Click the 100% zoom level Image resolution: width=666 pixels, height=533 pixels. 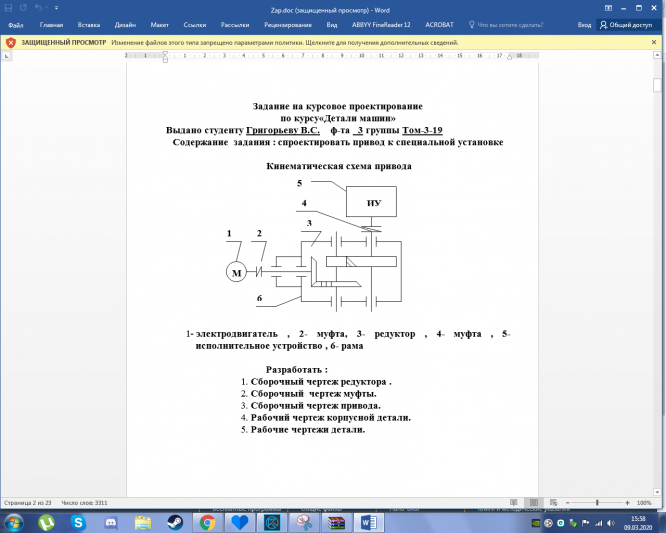[644, 503]
